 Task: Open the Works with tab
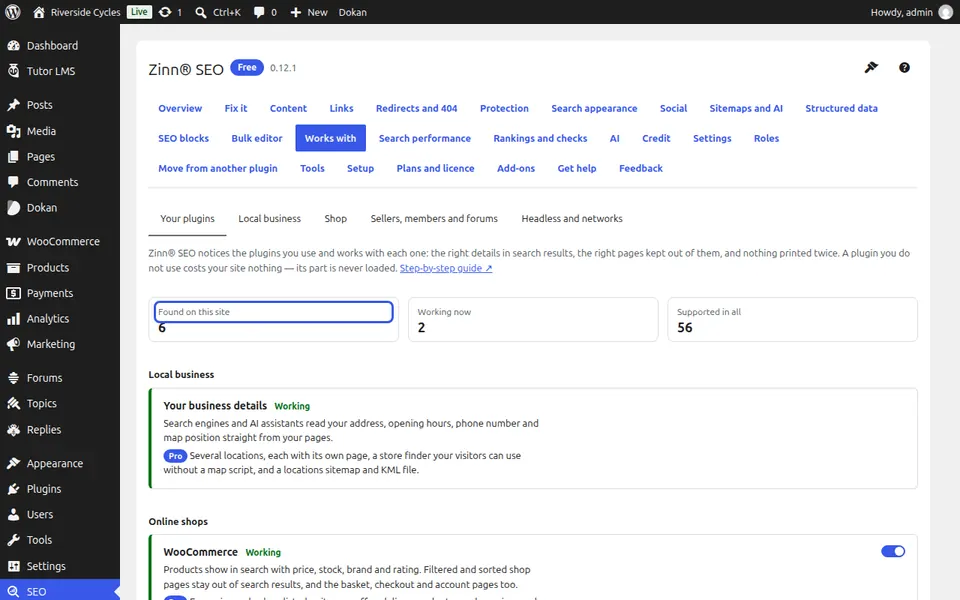pyautogui.click(x=331, y=138)
